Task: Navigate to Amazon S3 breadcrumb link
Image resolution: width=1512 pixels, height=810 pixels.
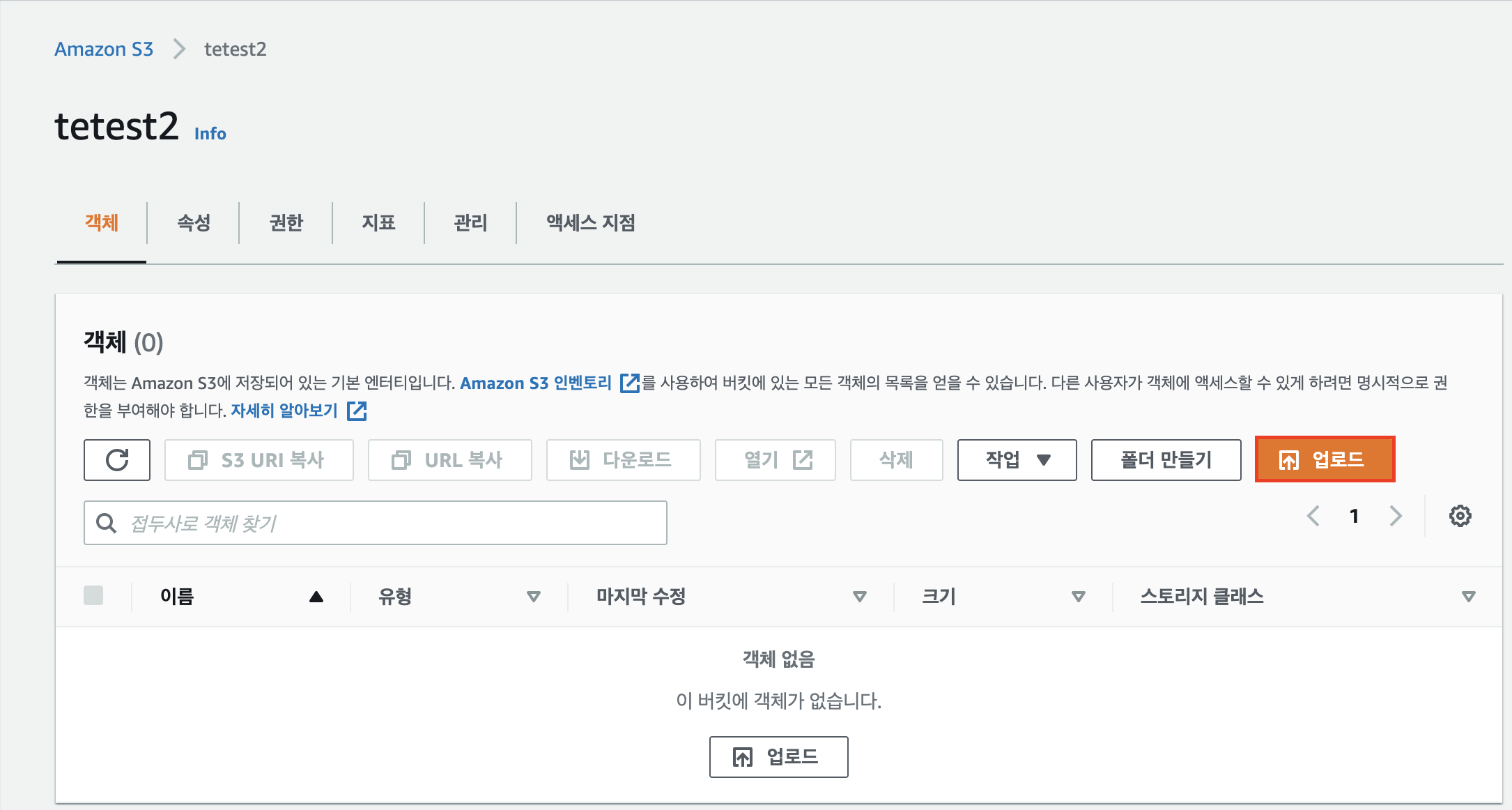Action: point(104,49)
